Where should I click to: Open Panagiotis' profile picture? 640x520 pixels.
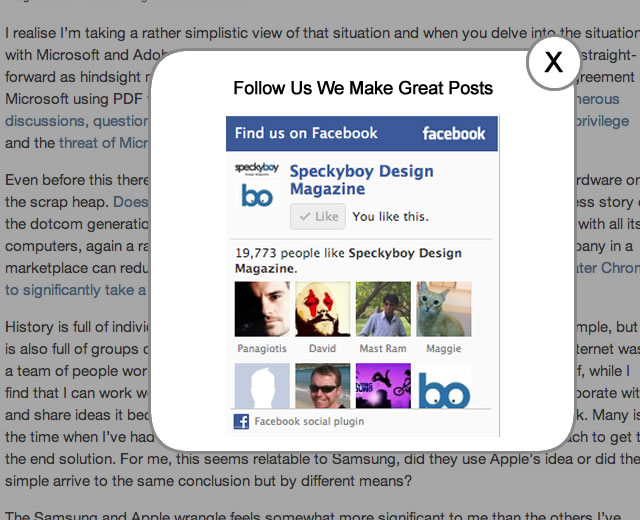coord(262,309)
